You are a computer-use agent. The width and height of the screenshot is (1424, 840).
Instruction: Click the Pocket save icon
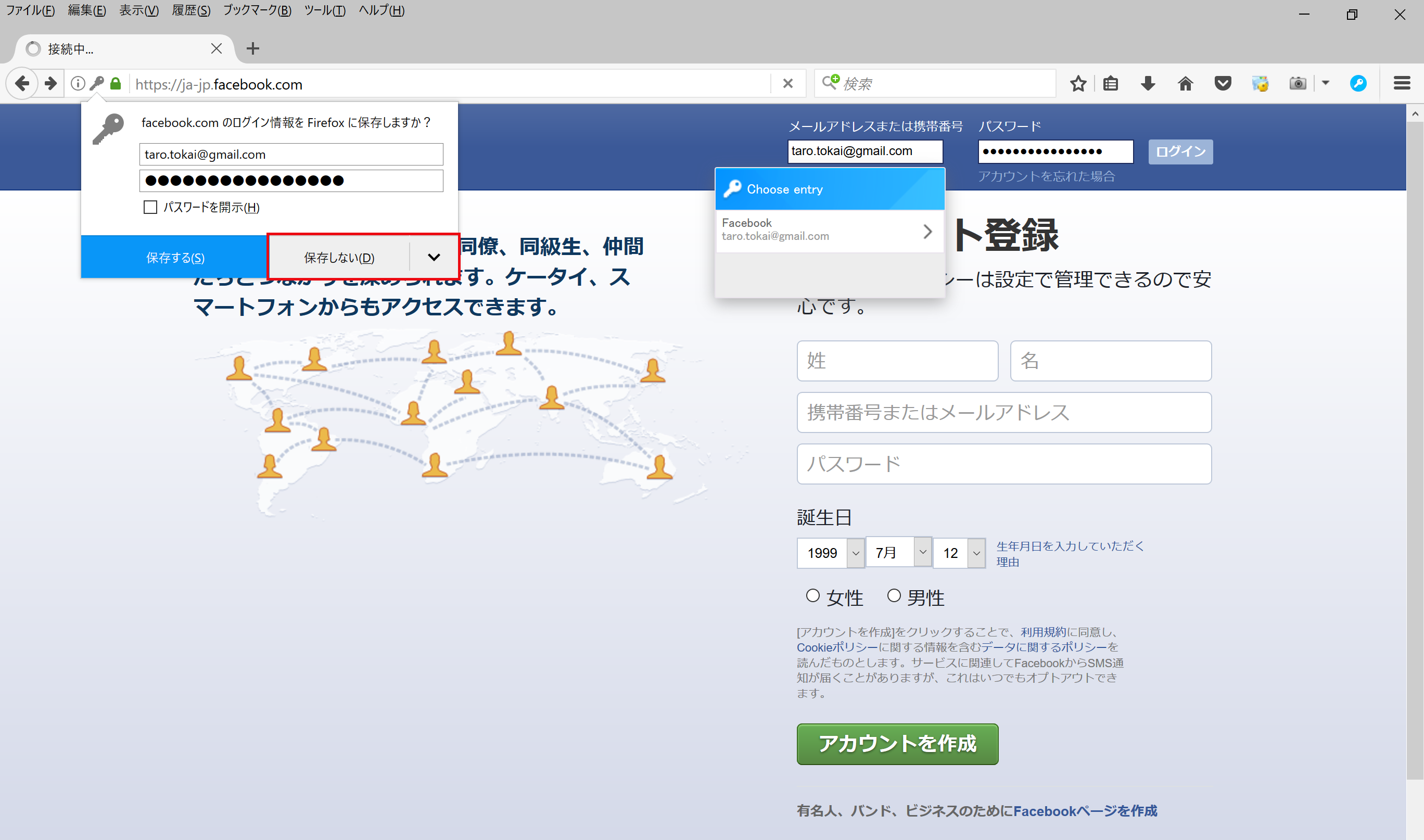(x=1223, y=84)
